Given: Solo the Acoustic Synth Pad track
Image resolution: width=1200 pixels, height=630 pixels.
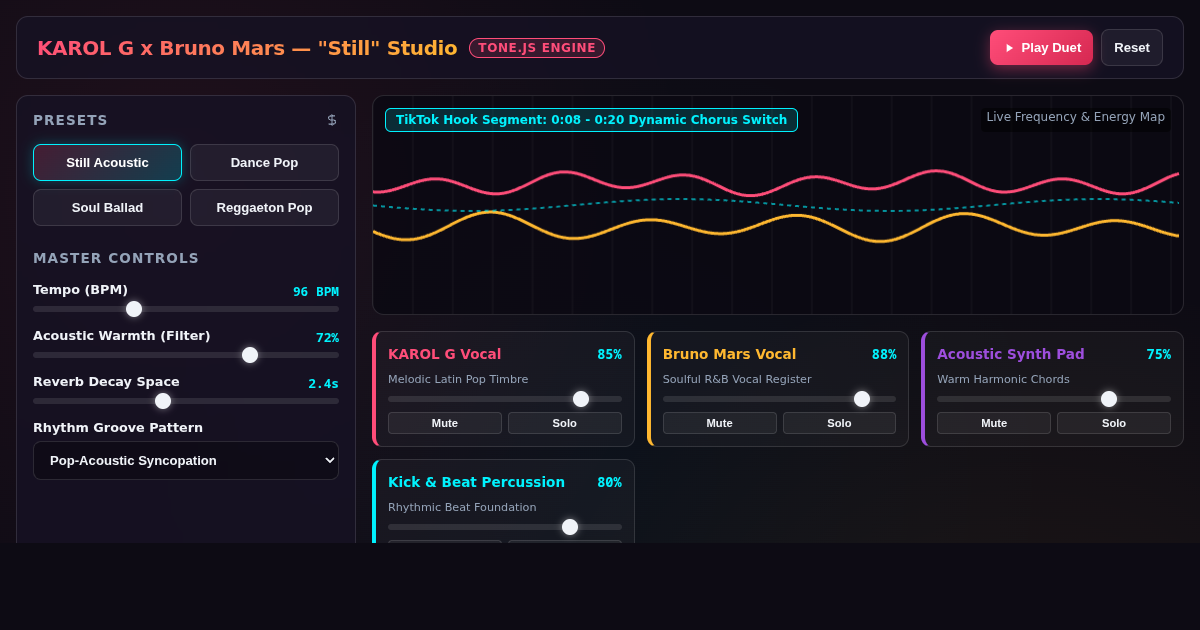Looking at the screenshot, I should (1114, 423).
